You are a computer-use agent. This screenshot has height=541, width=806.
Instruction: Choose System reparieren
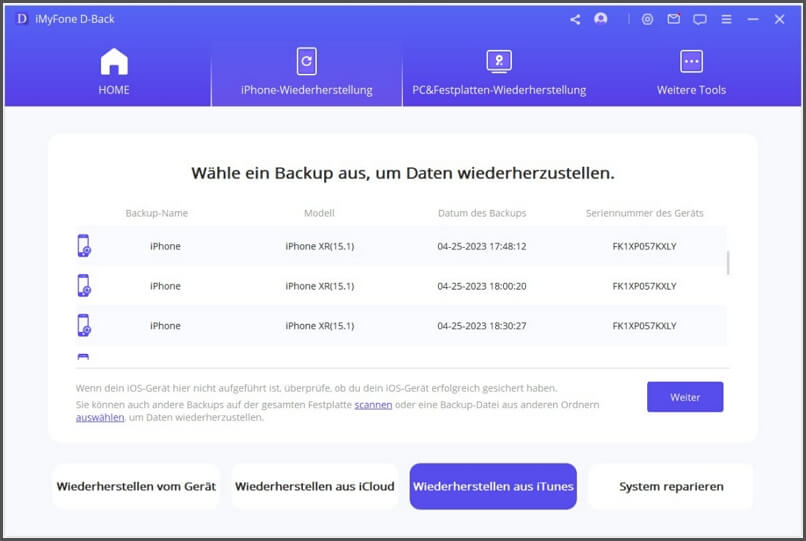[671, 486]
